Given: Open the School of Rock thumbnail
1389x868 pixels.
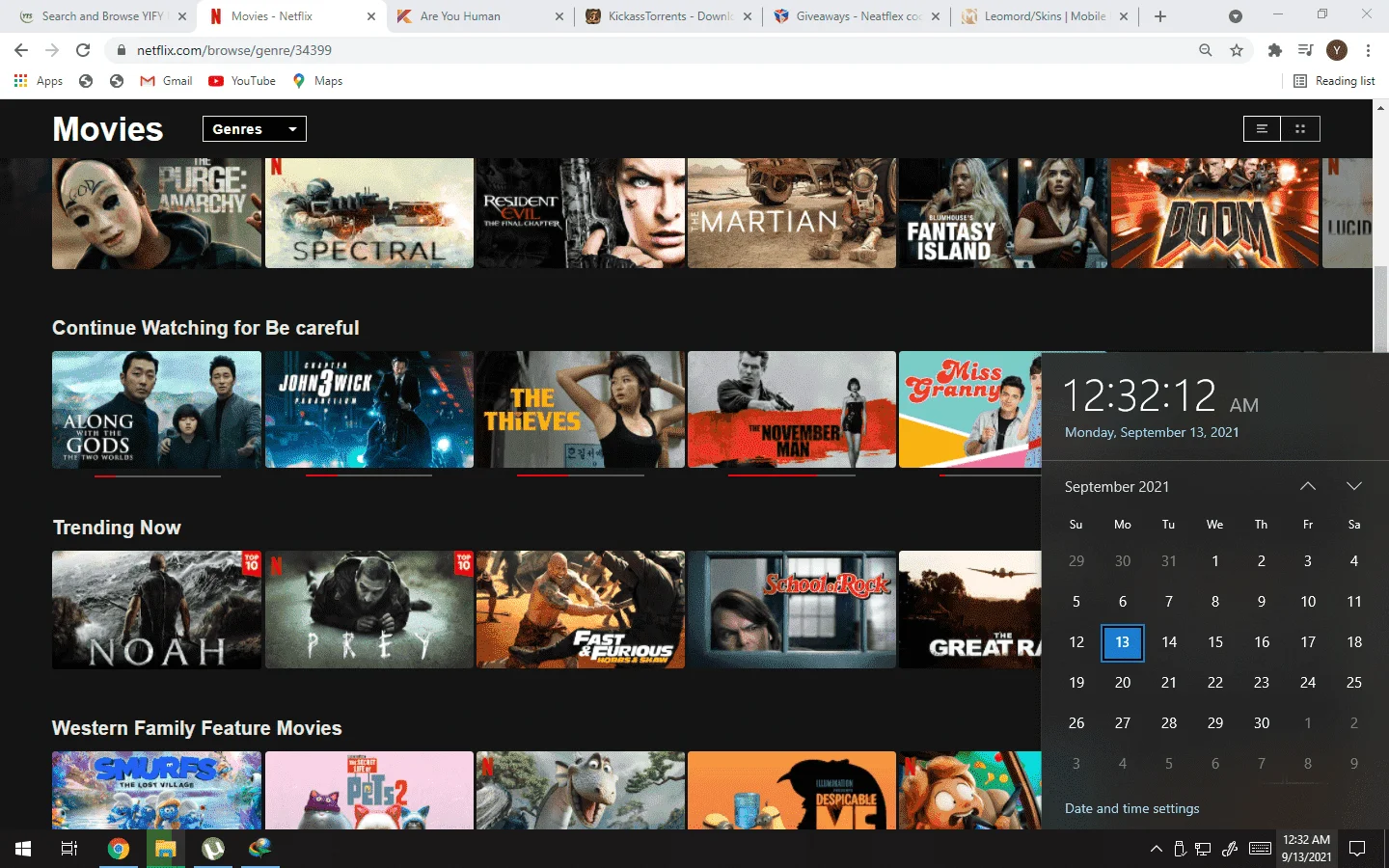Looking at the screenshot, I should (x=792, y=610).
